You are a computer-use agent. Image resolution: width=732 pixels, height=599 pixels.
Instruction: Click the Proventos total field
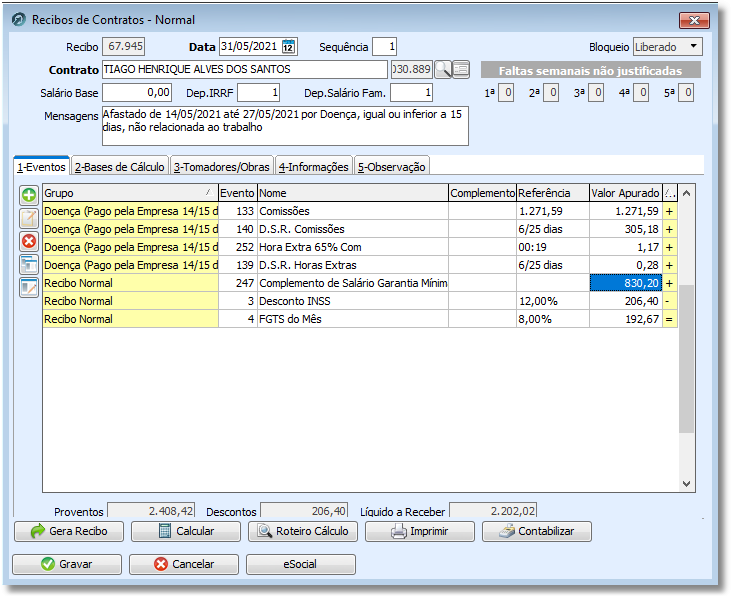point(151,511)
